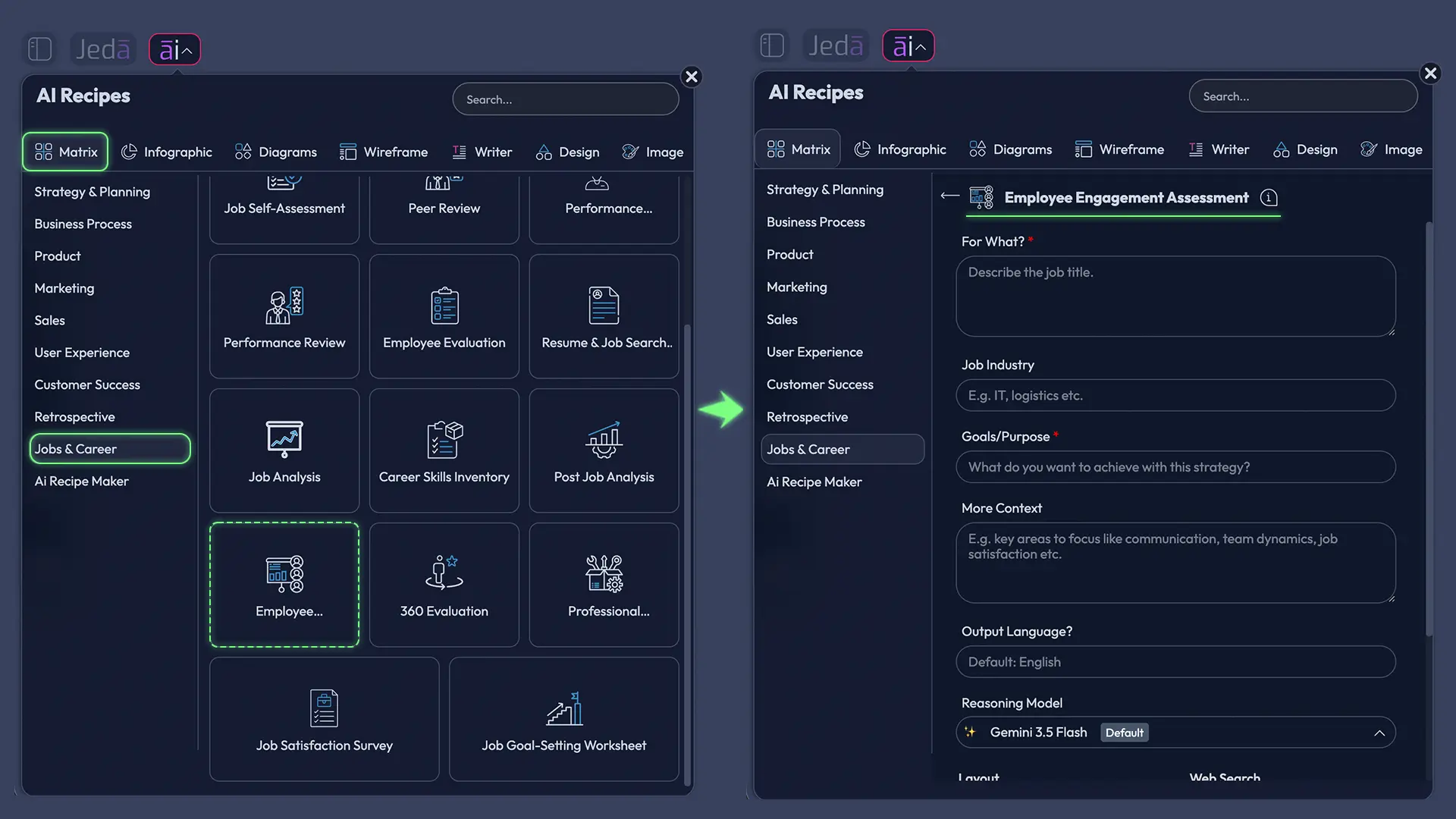Select Ai Recipe Maker in right window

pos(814,482)
